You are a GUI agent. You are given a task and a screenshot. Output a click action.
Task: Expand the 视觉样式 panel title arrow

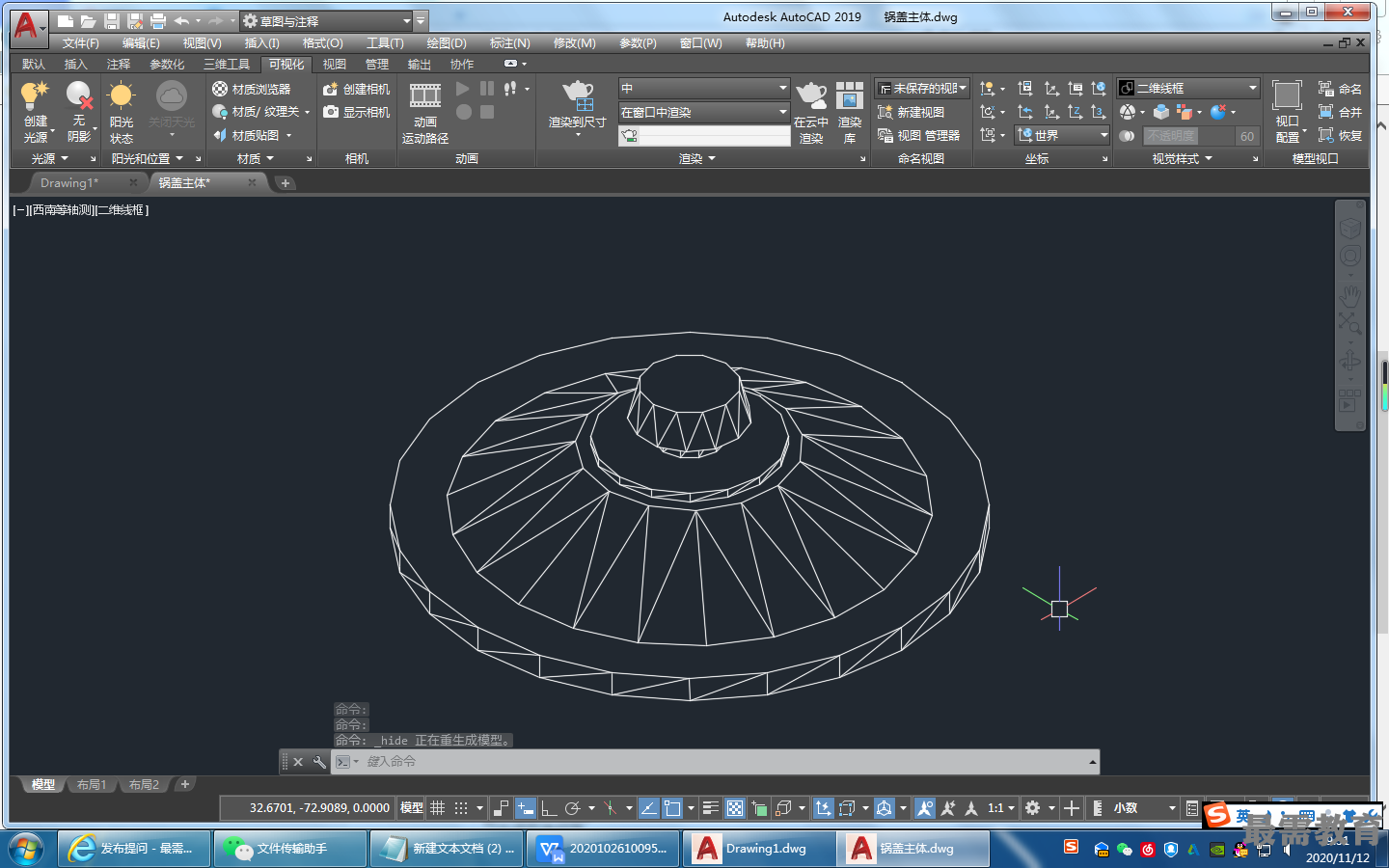click(x=1209, y=158)
